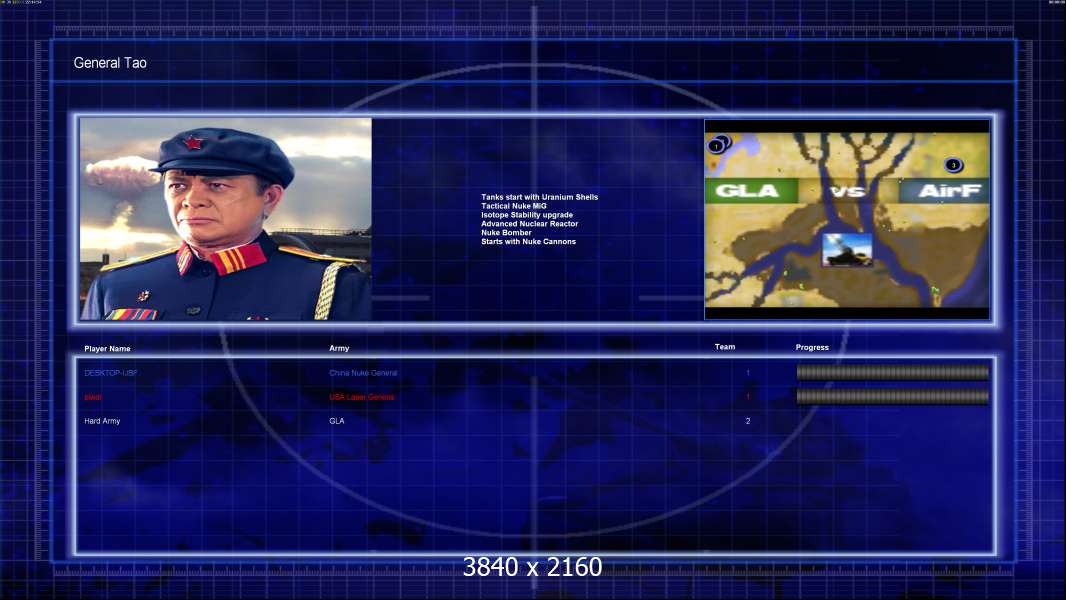The width and height of the screenshot is (1066, 600).
Task: Click the 'Nuke Bomber' line
Action: (506, 232)
